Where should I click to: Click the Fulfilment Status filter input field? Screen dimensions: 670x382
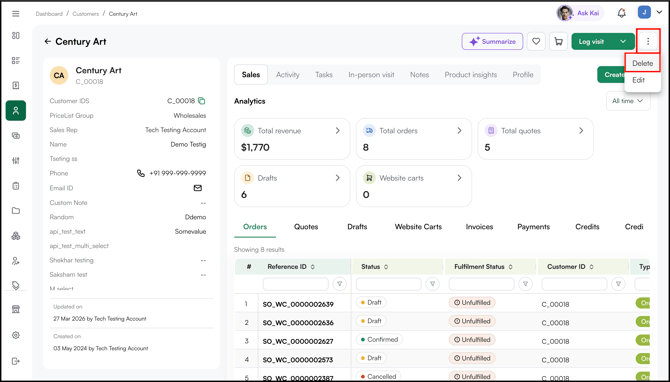pyautogui.click(x=481, y=284)
